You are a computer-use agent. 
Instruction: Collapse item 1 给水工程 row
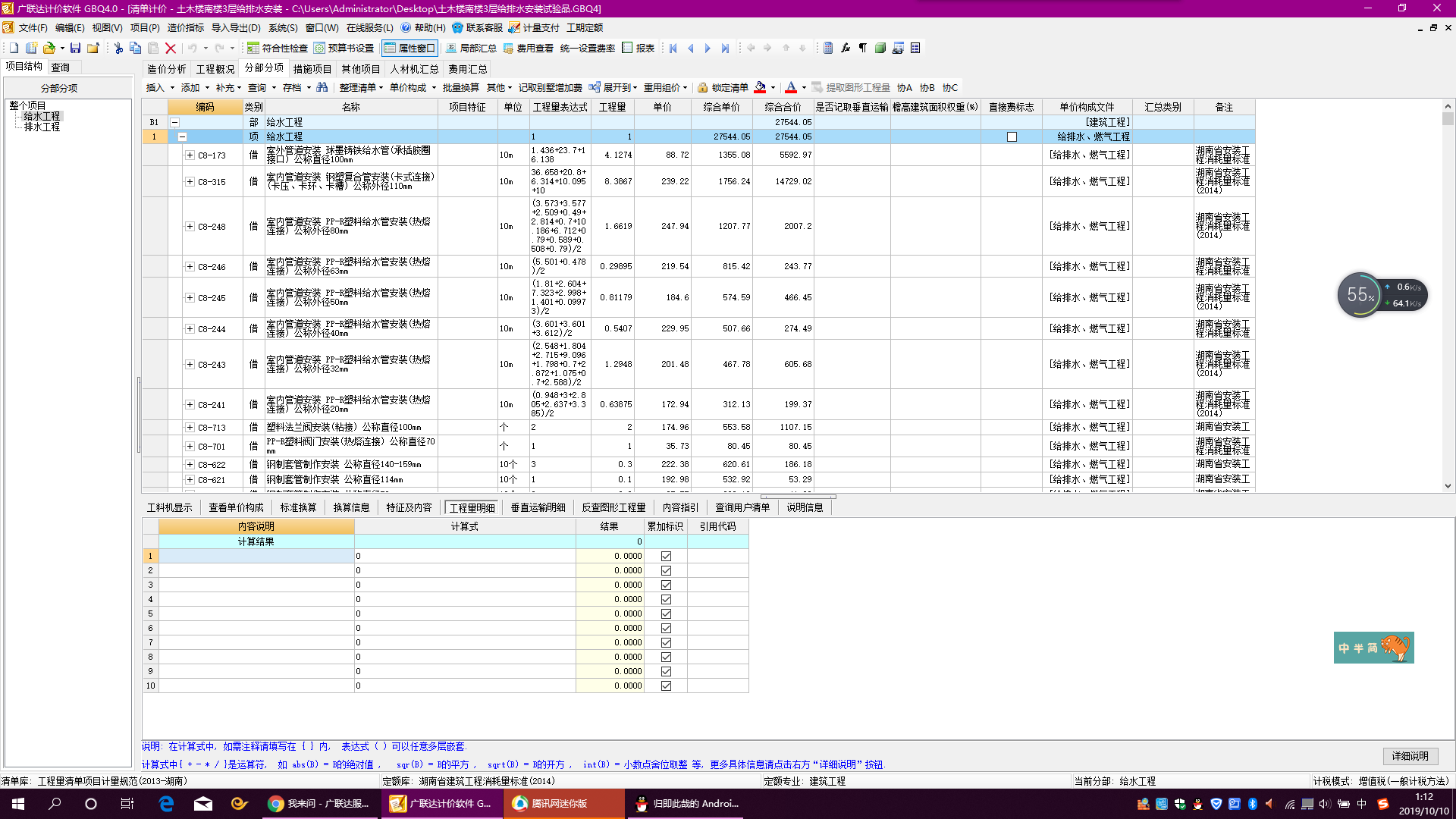[x=182, y=136]
